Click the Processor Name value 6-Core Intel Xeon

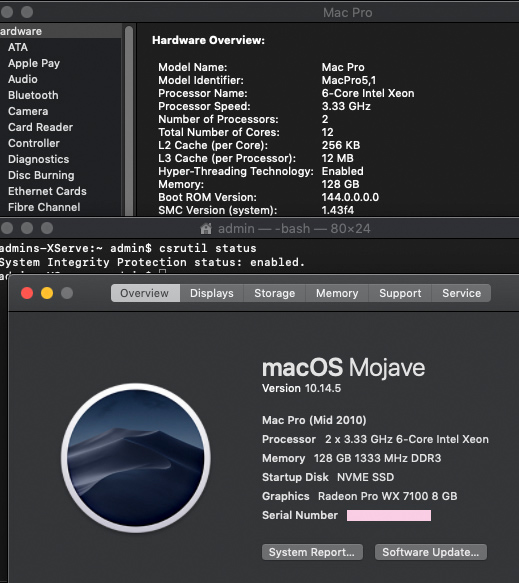[x=368, y=93]
